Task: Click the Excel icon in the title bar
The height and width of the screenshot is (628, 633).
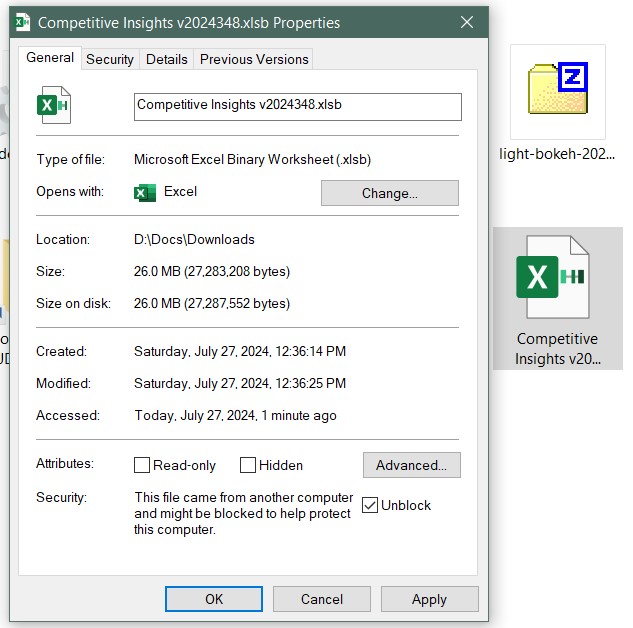Action: coord(23,22)
